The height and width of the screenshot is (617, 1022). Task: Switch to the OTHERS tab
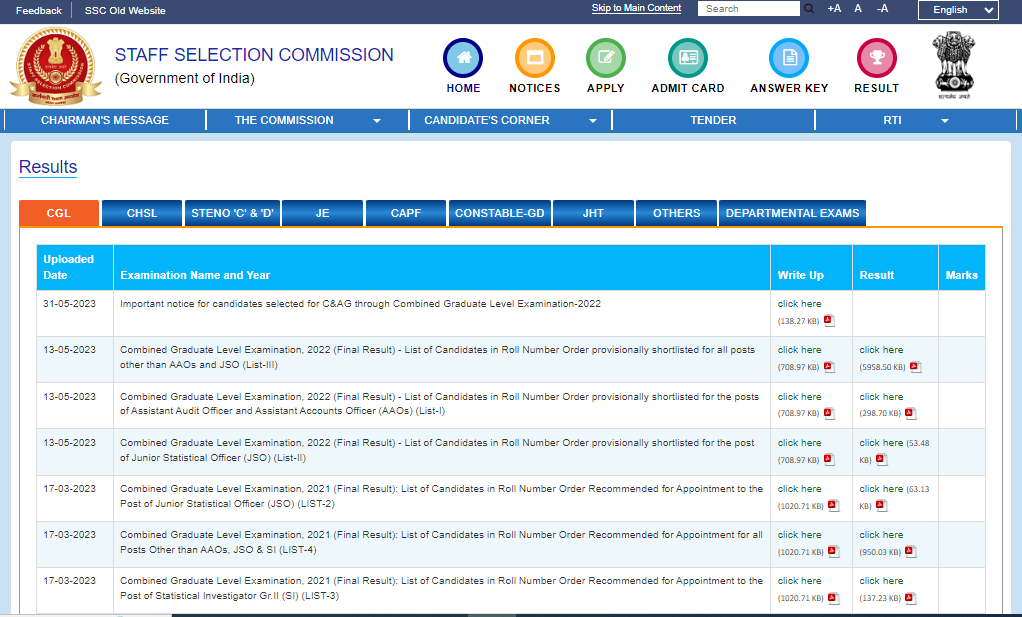coord(677,213)
